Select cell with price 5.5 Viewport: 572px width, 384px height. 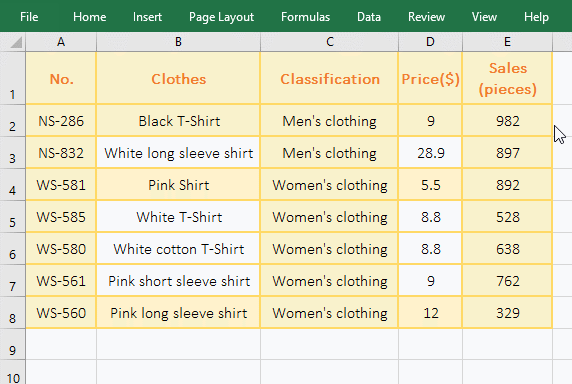coord(430,185)
